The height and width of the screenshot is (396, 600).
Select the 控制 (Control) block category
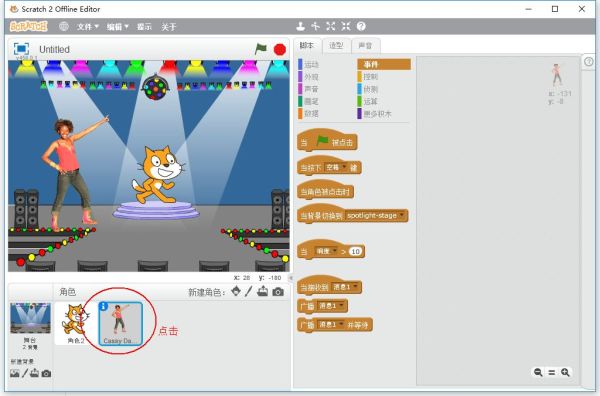pos(368,77)
